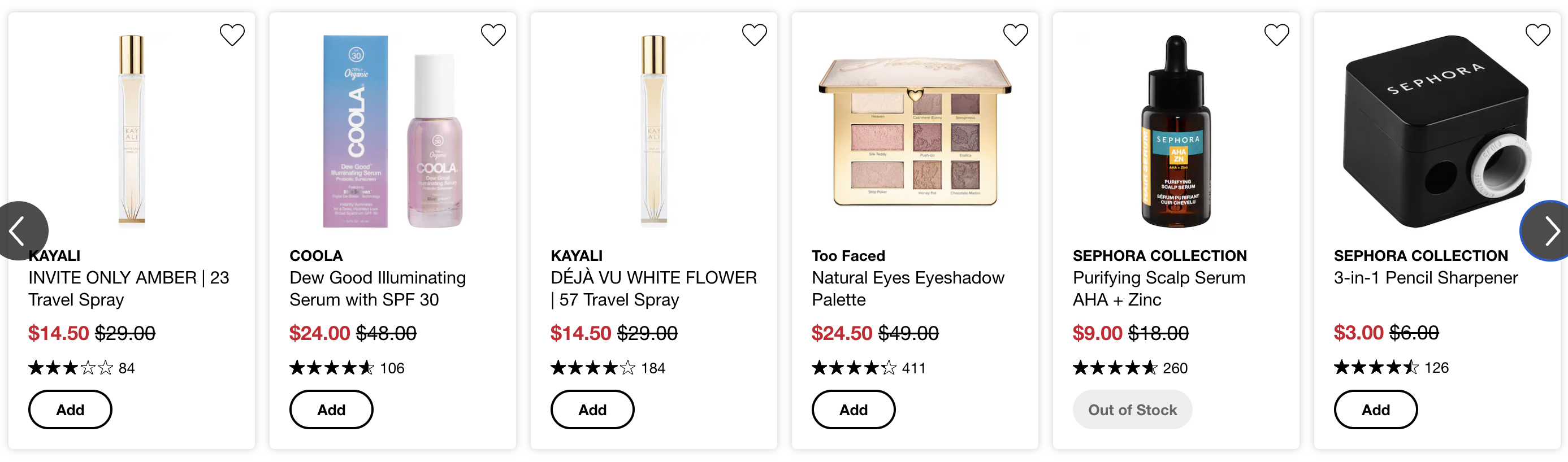View the Too Faced palette image
The height and width of the screenshot is (462, 1568).
click(x=915, y=131)
